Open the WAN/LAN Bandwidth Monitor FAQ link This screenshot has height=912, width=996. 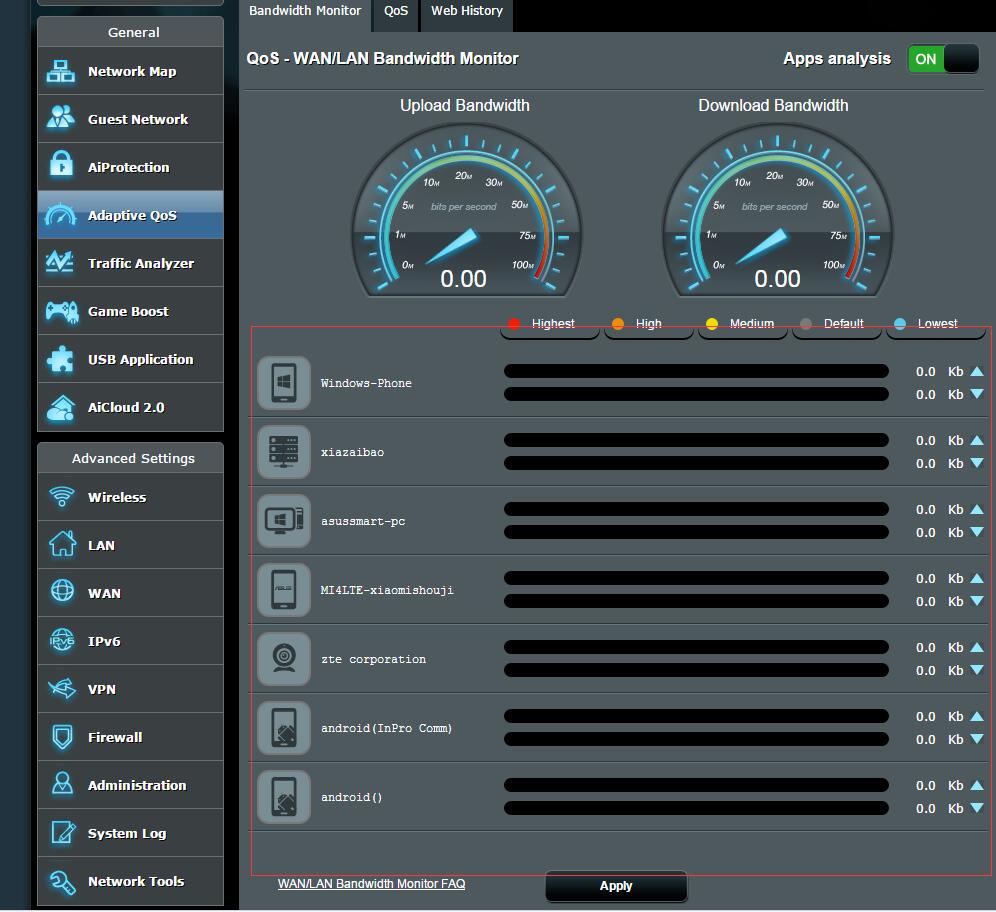(372, 883)
